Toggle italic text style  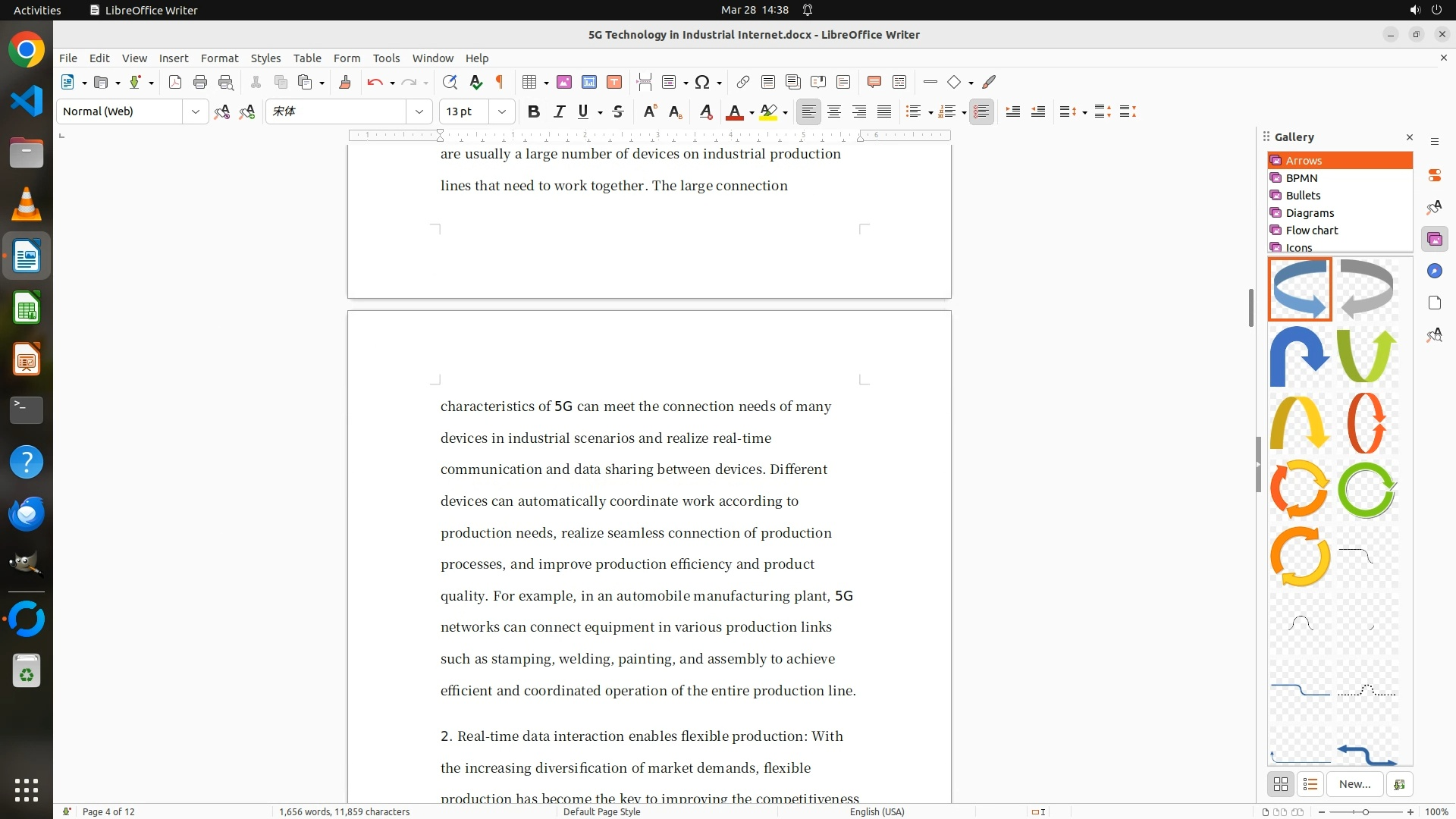[559, 112]
